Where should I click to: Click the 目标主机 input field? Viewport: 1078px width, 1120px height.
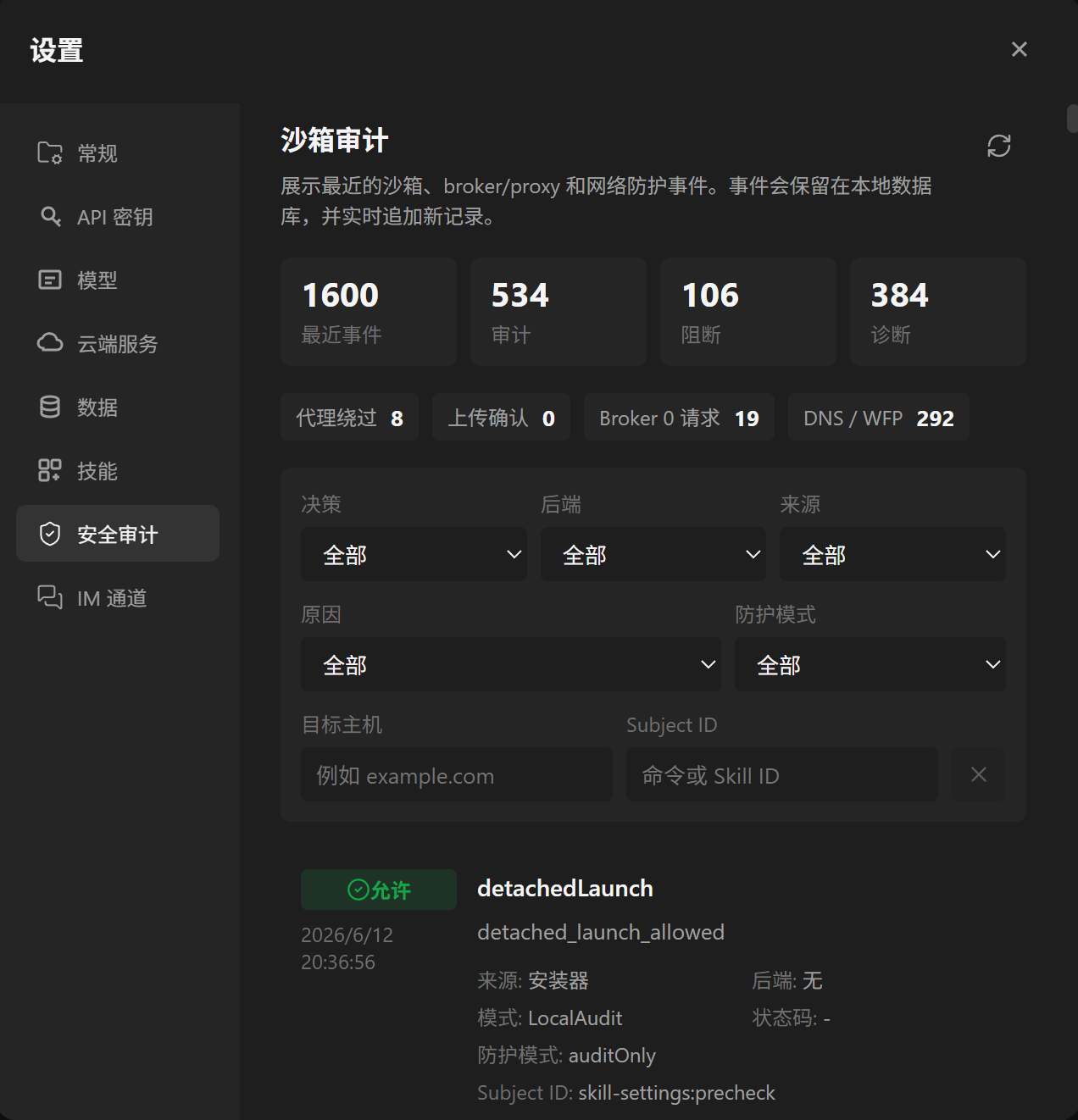[x=457, y=774]
